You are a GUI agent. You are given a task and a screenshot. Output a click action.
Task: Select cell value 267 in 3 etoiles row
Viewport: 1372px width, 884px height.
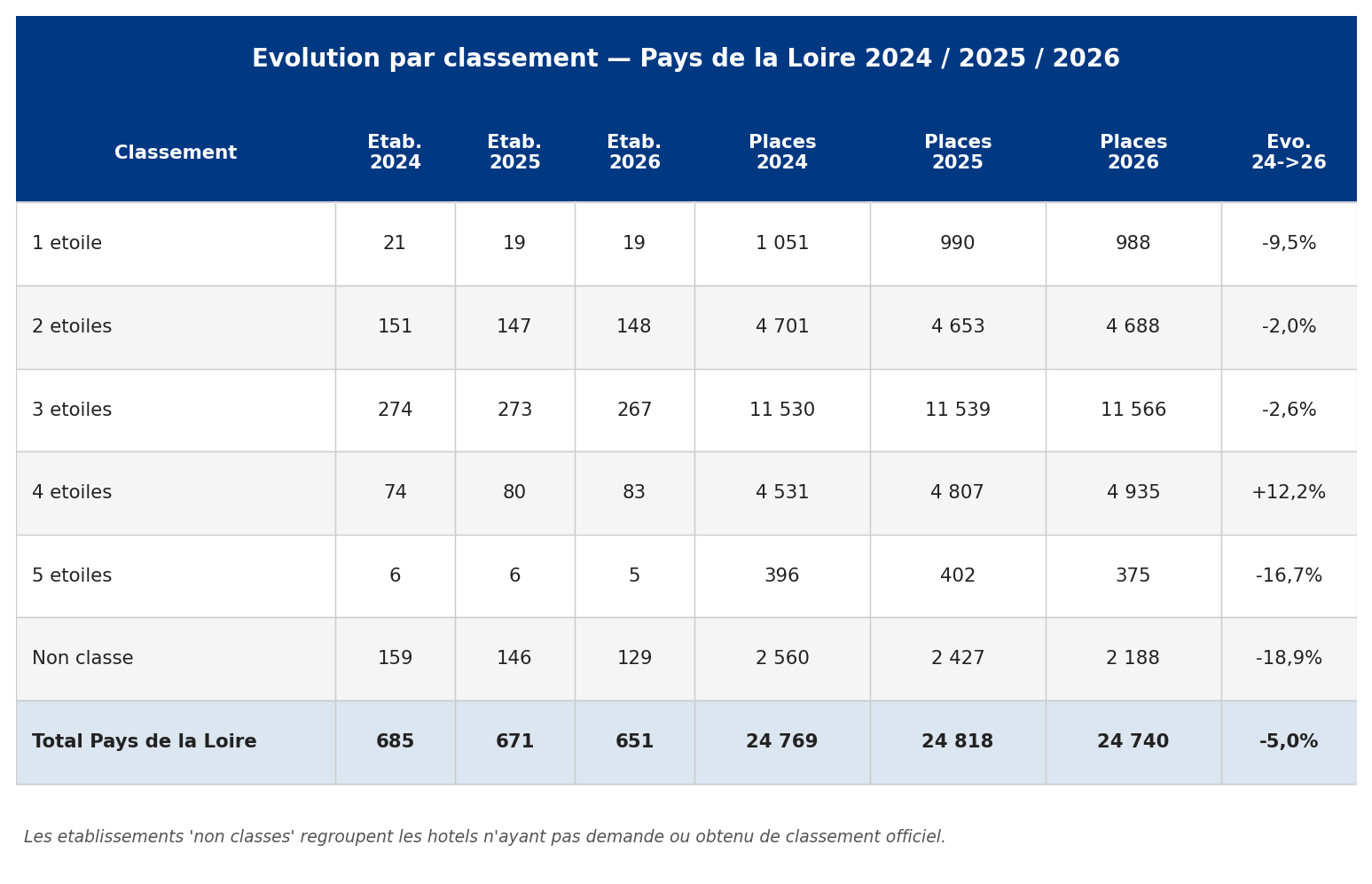(x=634, y=411)
